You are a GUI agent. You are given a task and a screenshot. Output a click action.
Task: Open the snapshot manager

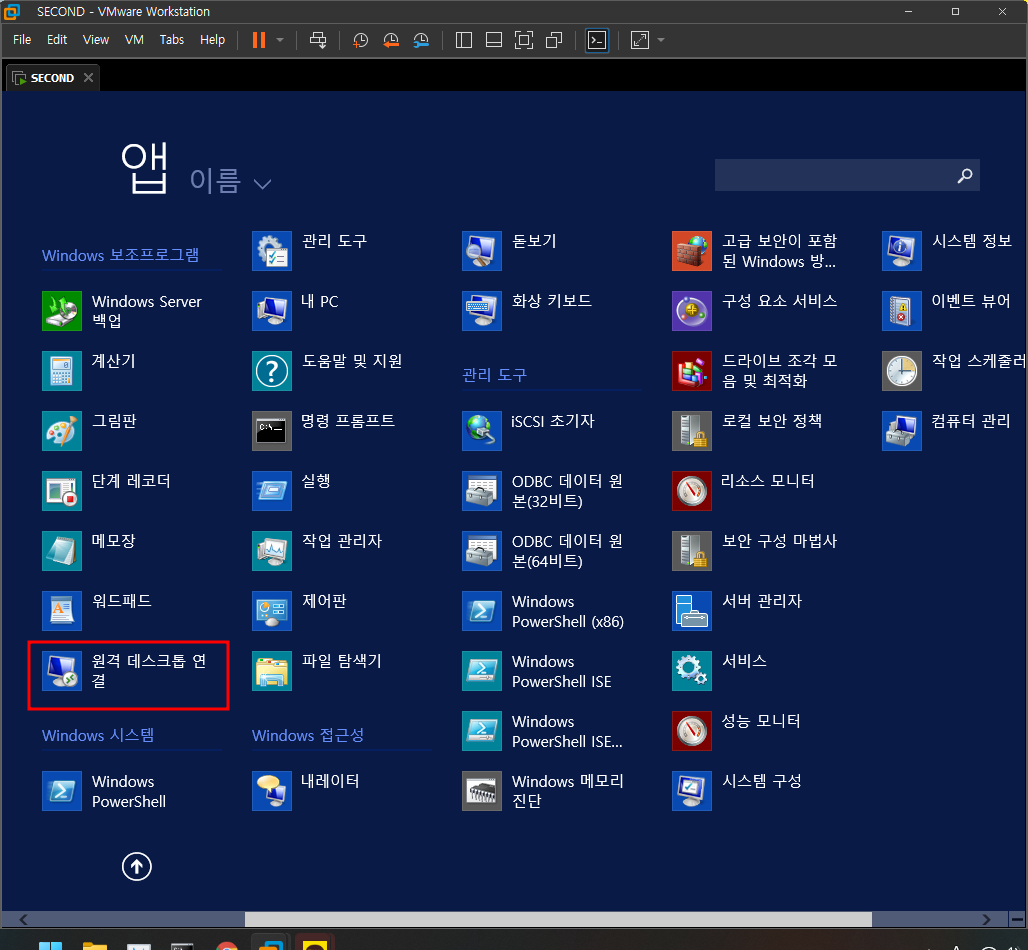click(x=422, y=40)
